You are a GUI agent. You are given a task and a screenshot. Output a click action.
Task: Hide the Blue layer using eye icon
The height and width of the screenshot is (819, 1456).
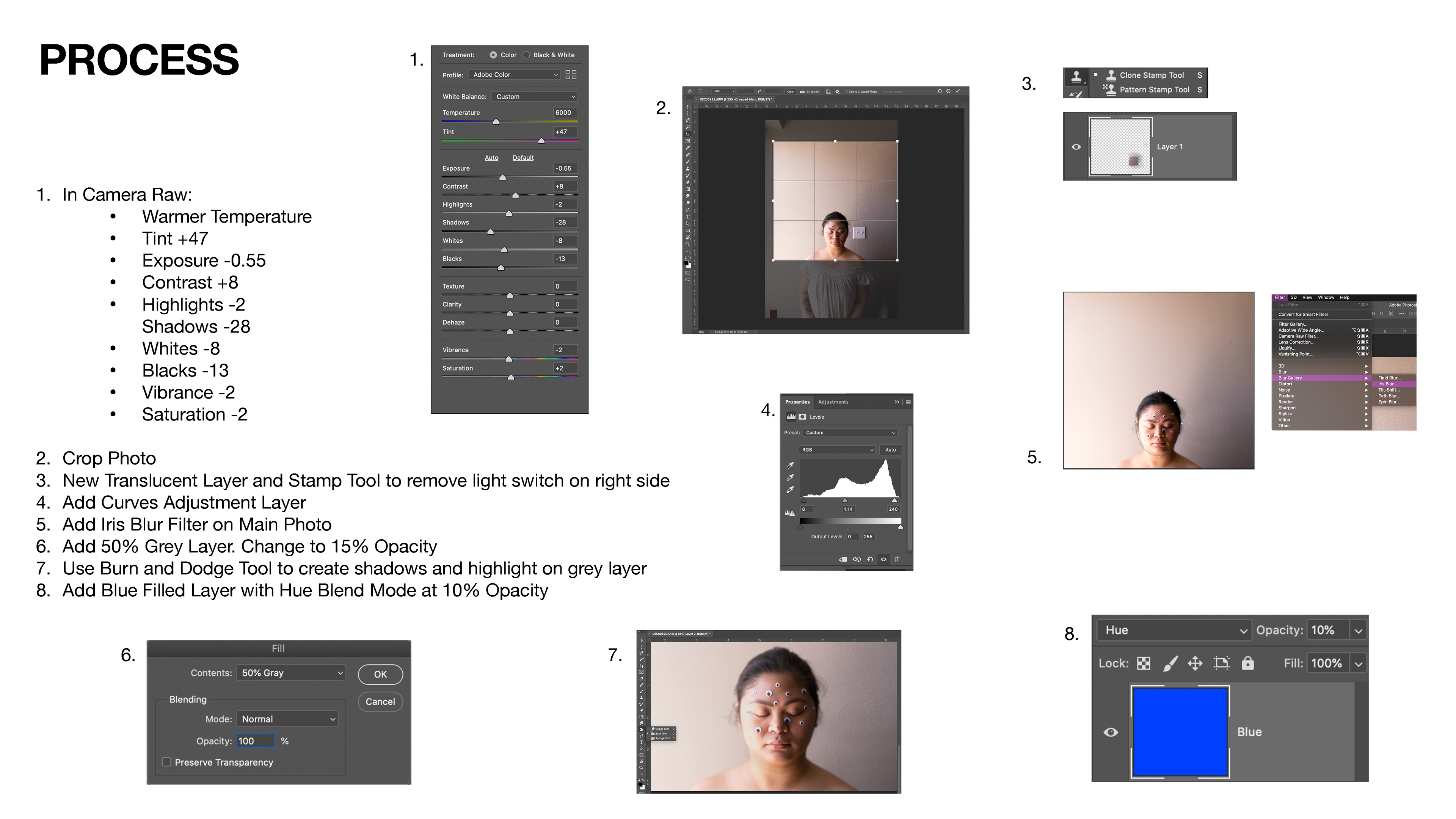point(1110,732)
